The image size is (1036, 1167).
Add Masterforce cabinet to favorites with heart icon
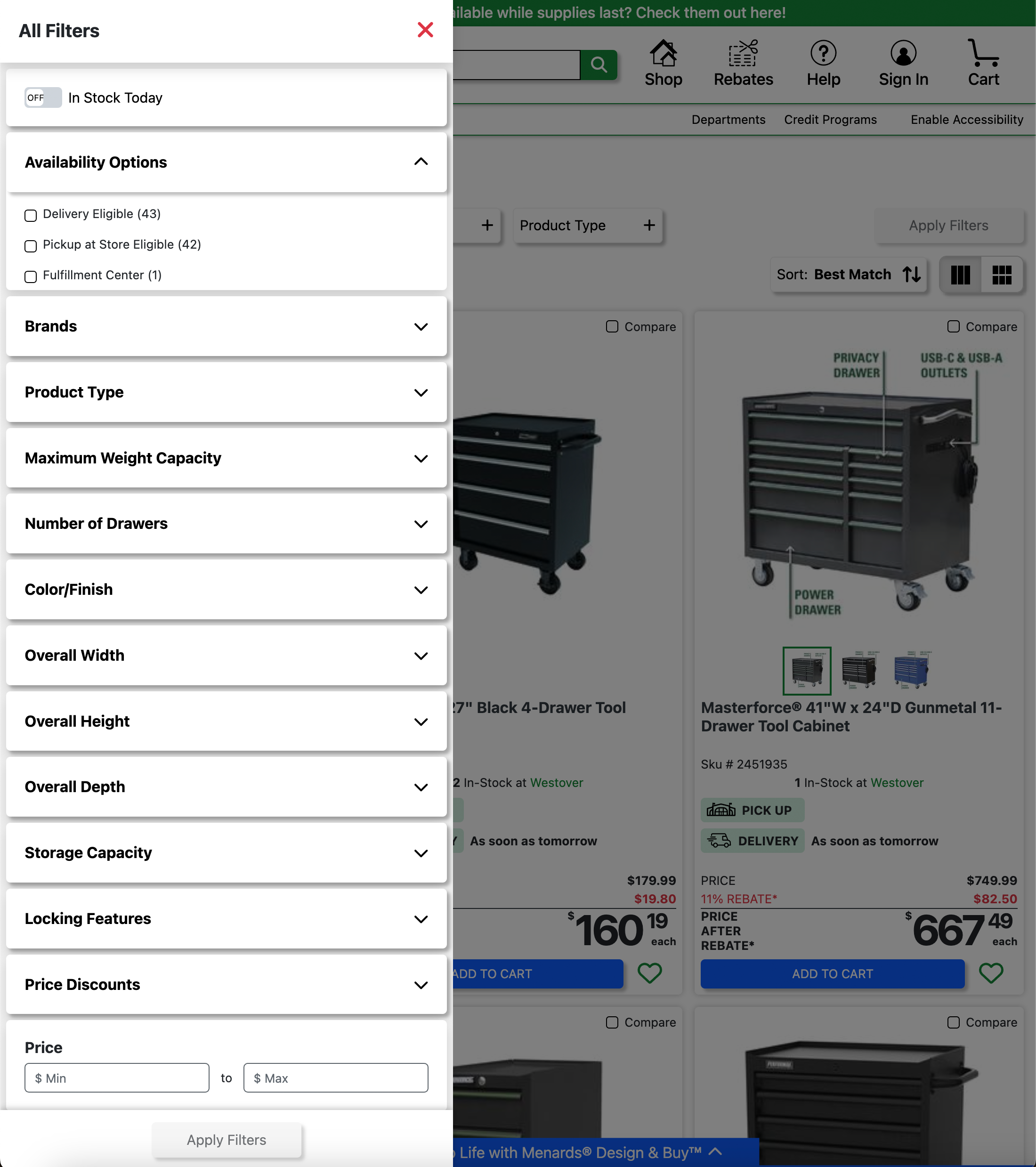(x=991, y=973)
